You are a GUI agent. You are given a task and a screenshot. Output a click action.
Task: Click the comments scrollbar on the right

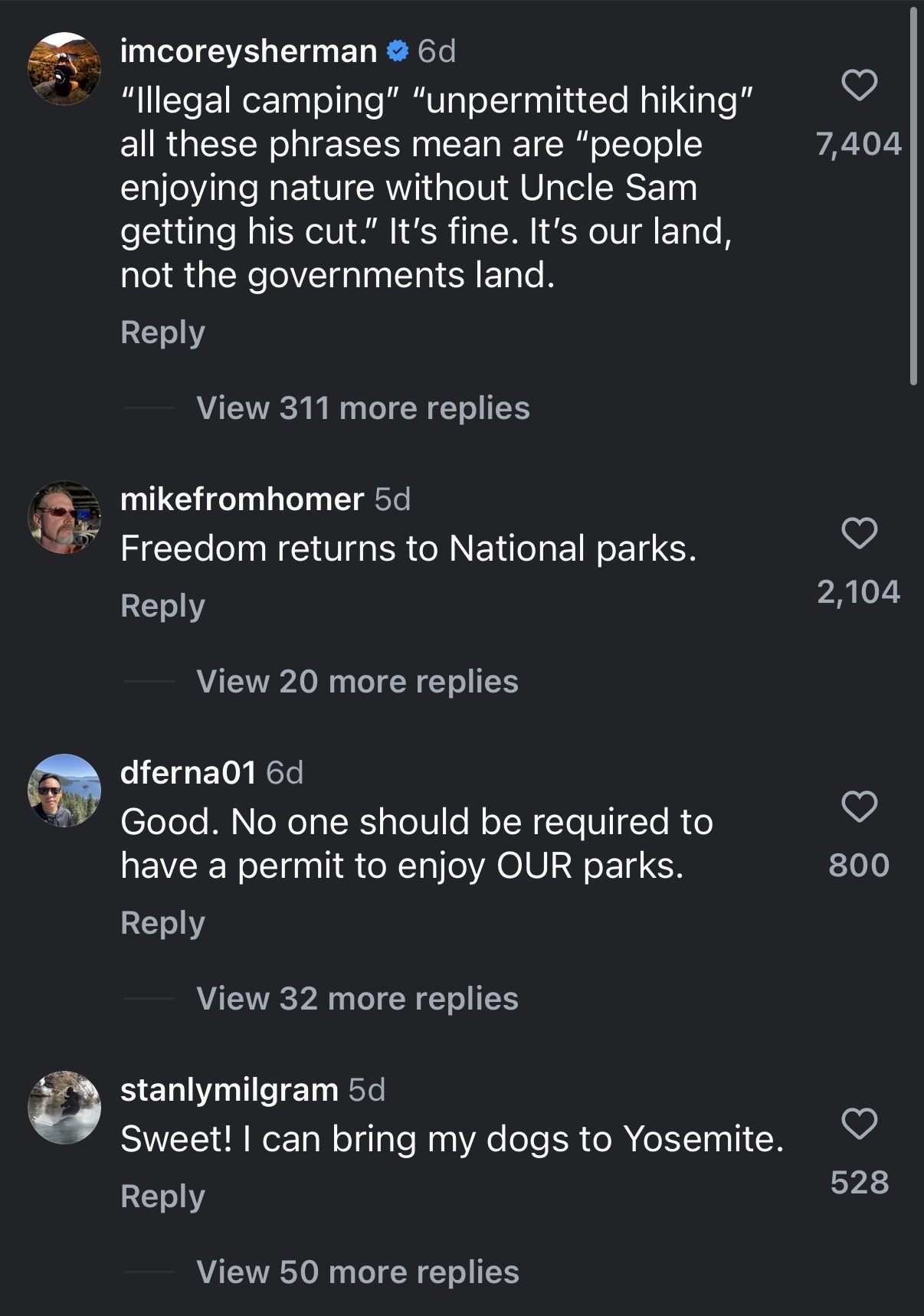(913, 195)
